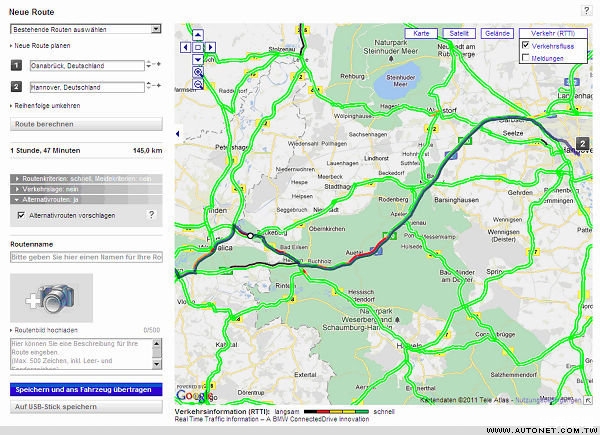Switch the map to Satellit view
Viewport: 600px width, 435px height.
tap(459, 33)
